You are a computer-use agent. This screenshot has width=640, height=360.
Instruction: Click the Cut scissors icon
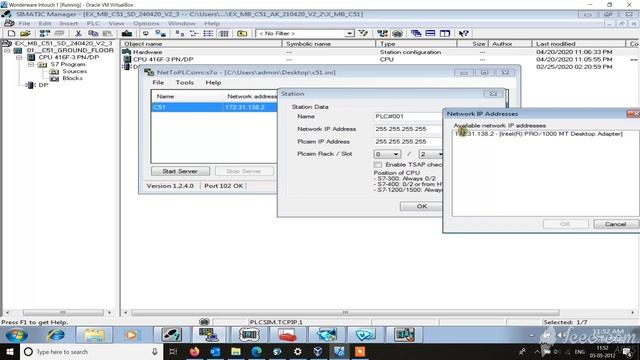tap(78, 33)
